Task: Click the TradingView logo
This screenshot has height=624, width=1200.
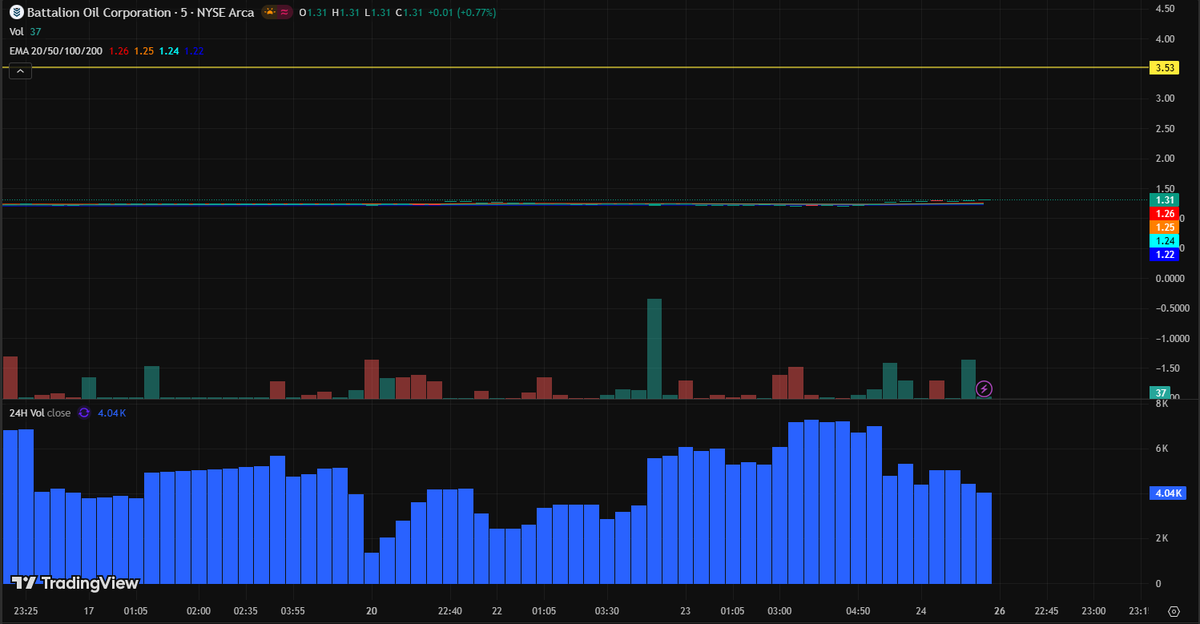Action: coord(75,582)
